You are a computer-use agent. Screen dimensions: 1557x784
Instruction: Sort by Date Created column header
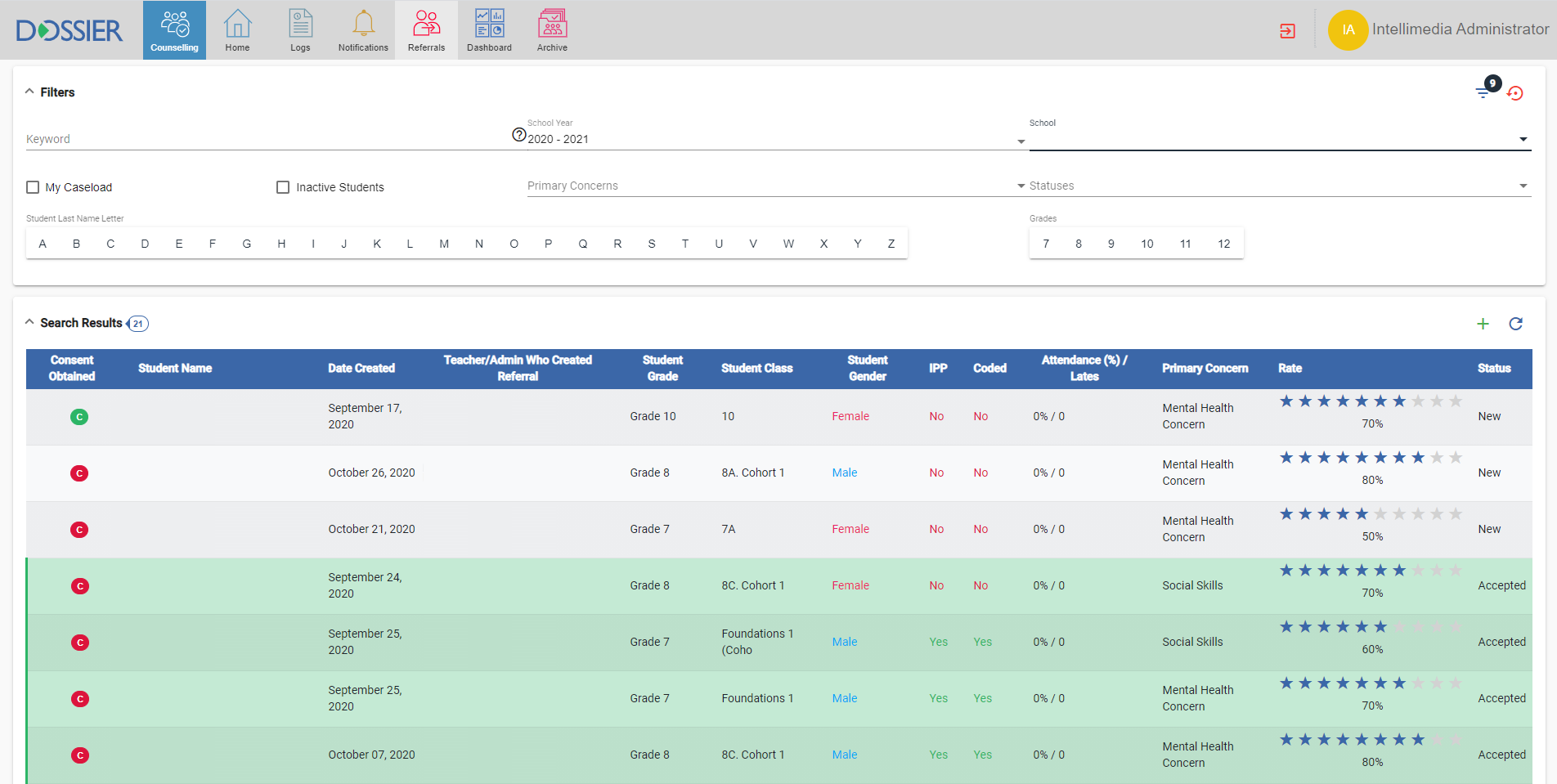[x=361, y=369]
